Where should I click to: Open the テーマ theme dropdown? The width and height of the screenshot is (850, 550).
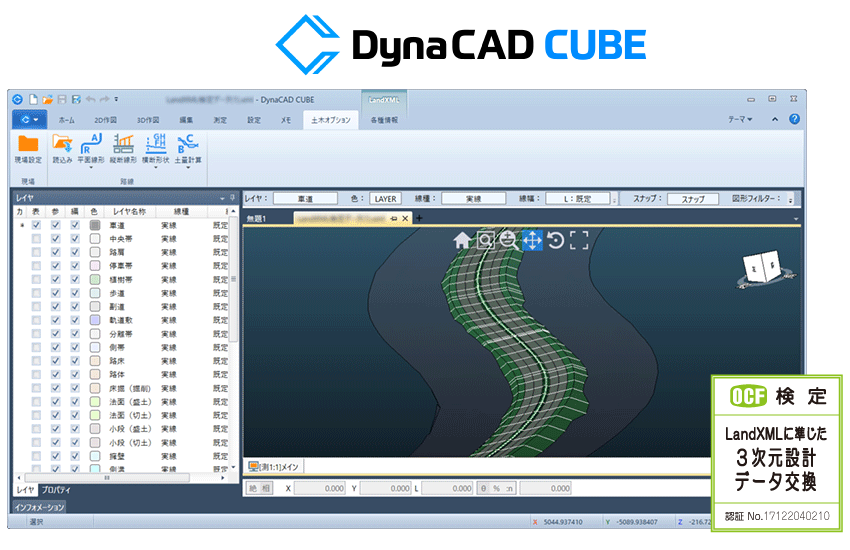(740, 119)
